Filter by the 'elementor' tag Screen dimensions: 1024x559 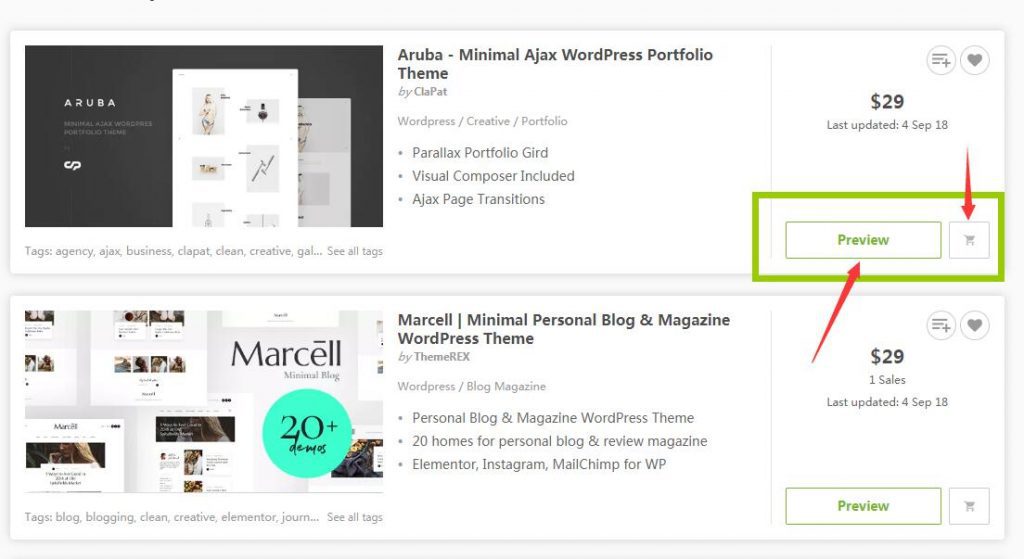tap(240, 517)
